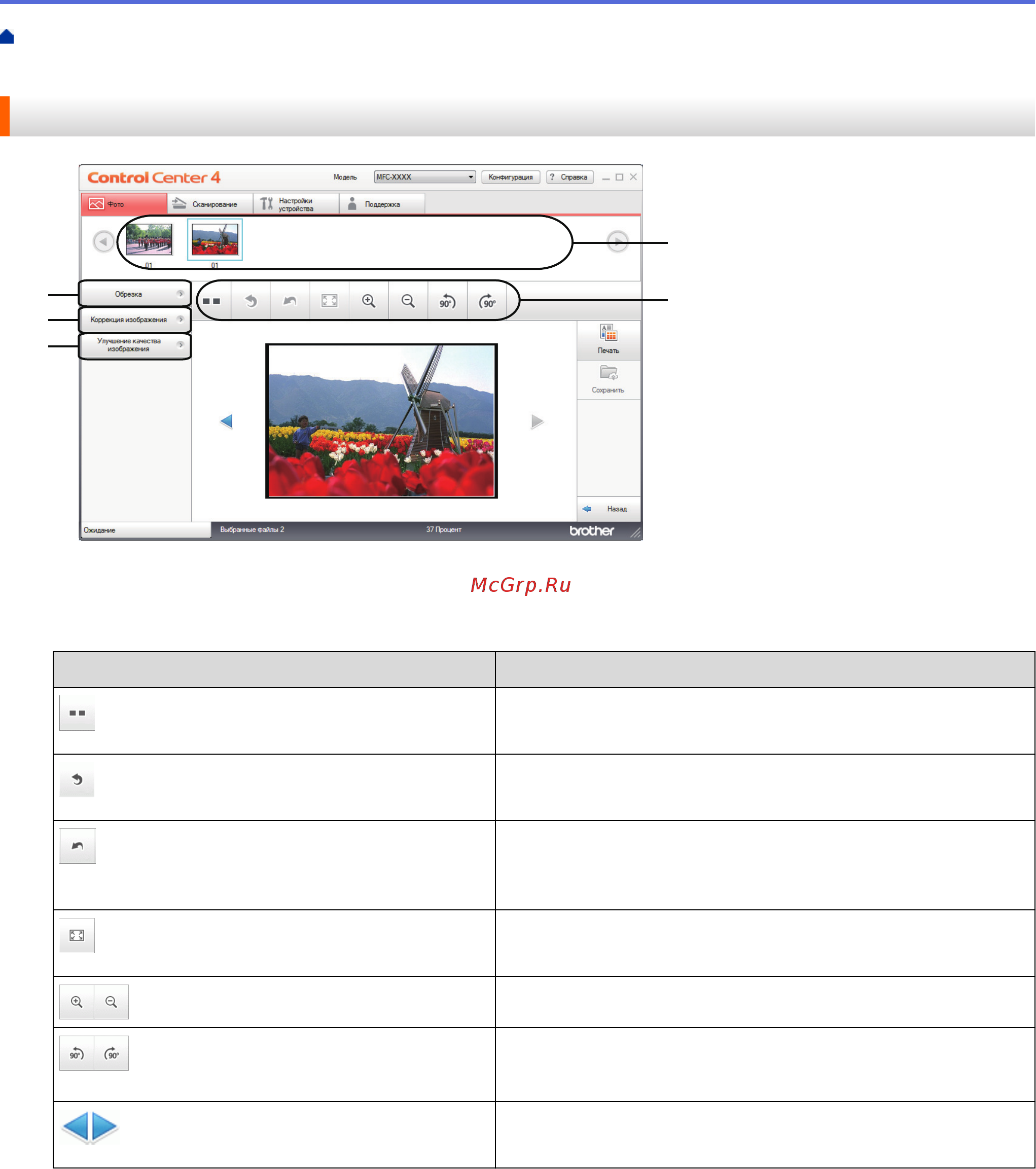Zoom in using the magnifier plus icon
The width and height of the screenshot is (1036, 1169).
tap(369, 301)
